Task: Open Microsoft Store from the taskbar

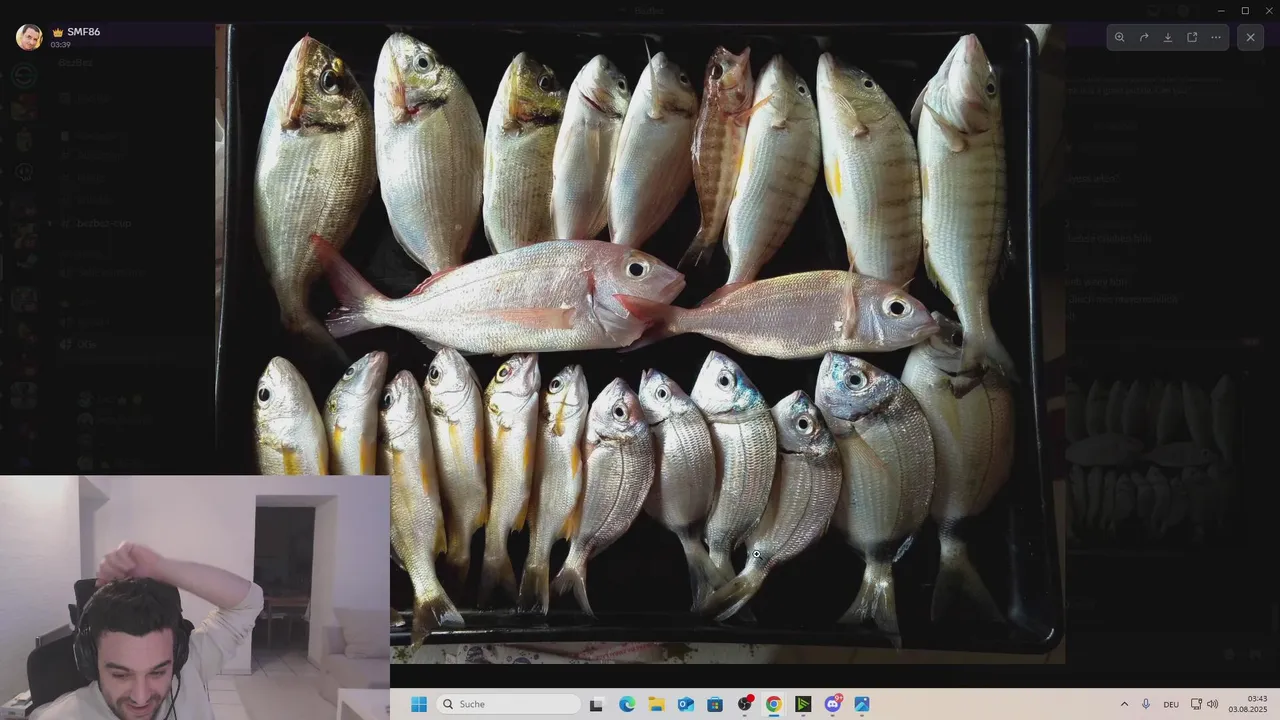Action: point(715,704)
